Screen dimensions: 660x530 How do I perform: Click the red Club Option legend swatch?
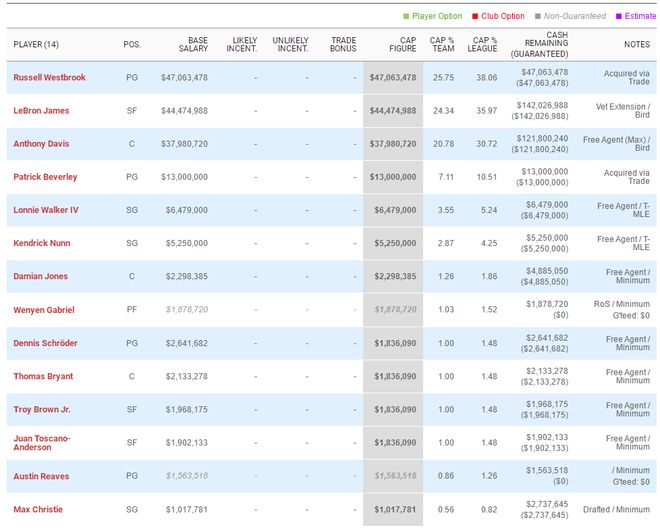[x=477, y=16]
